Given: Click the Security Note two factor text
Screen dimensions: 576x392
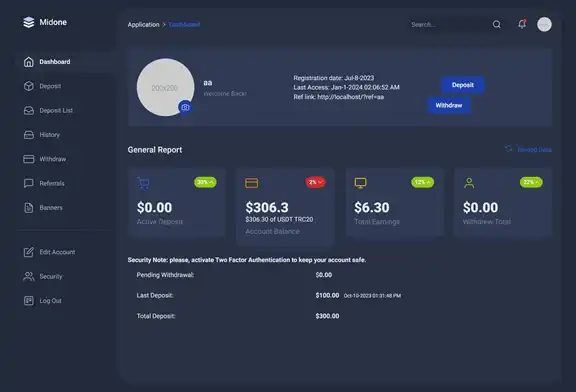Looking at the screenshot, I should 247,260.
